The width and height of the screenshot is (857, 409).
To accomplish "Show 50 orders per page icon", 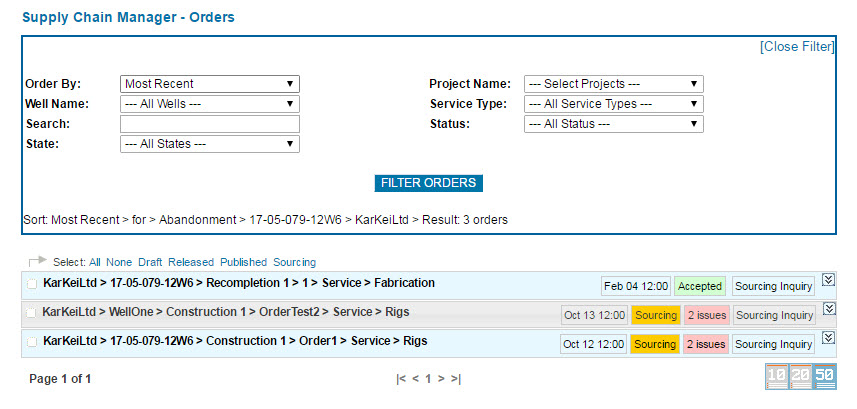I will 825,377.
